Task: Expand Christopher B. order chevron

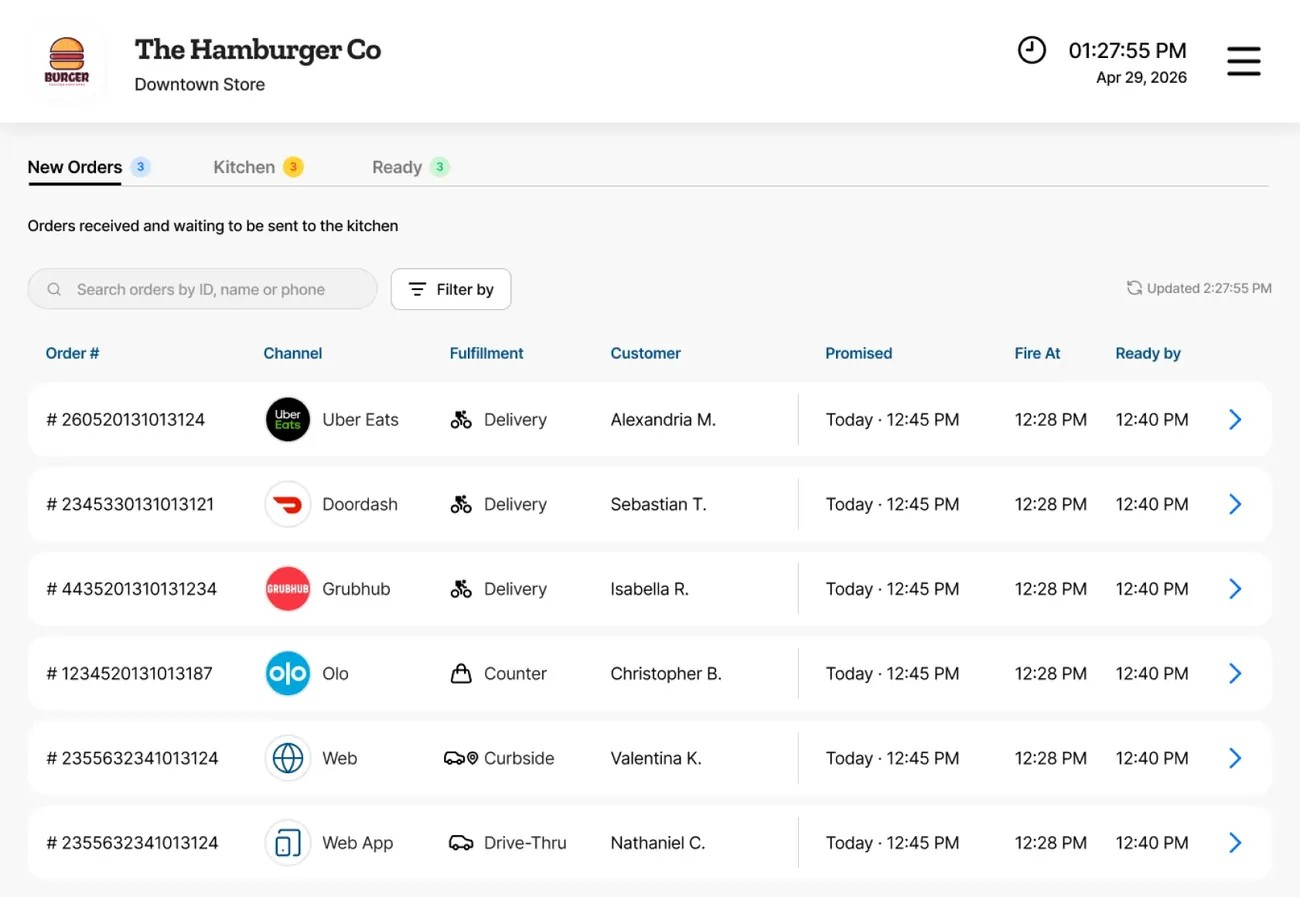Action: tap(1235, 674)
